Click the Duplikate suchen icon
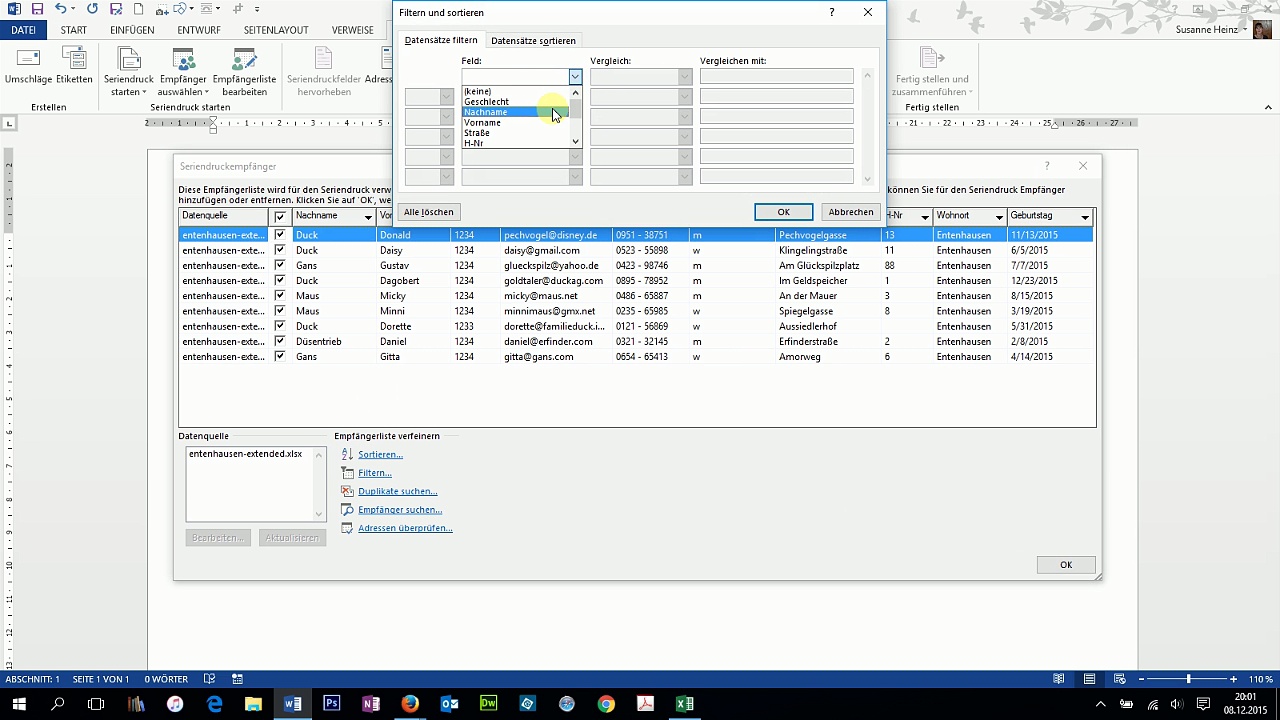The image size is (1280, 720). (347, 491)
